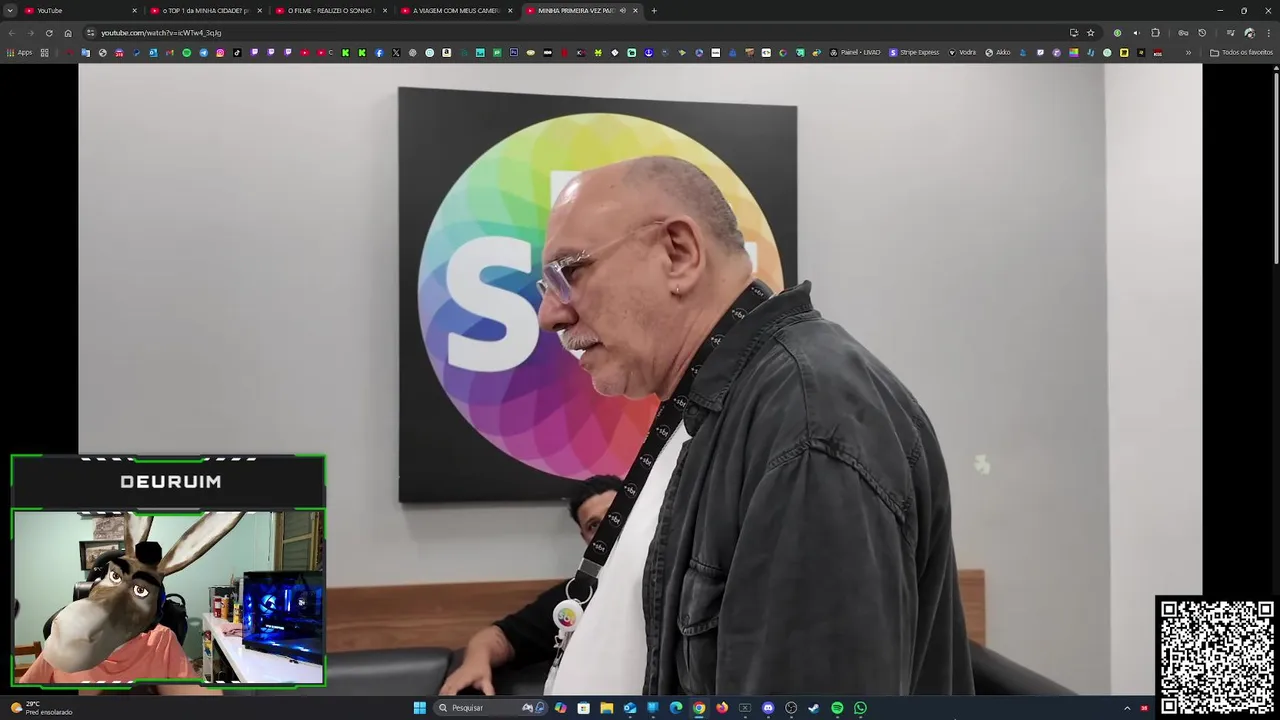Open Microsoft Edge from the taskbar
The width and height of the screenshot is (1280, 720).
pos(676,708)
